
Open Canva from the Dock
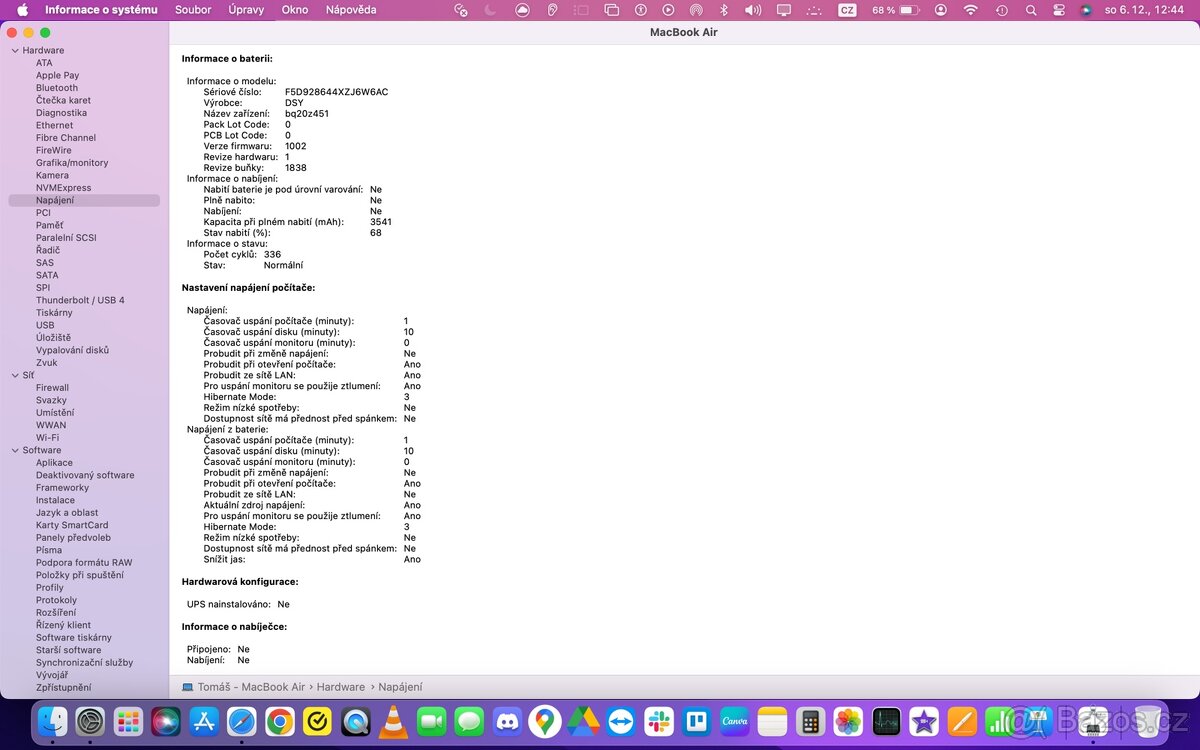coord(734,721)
